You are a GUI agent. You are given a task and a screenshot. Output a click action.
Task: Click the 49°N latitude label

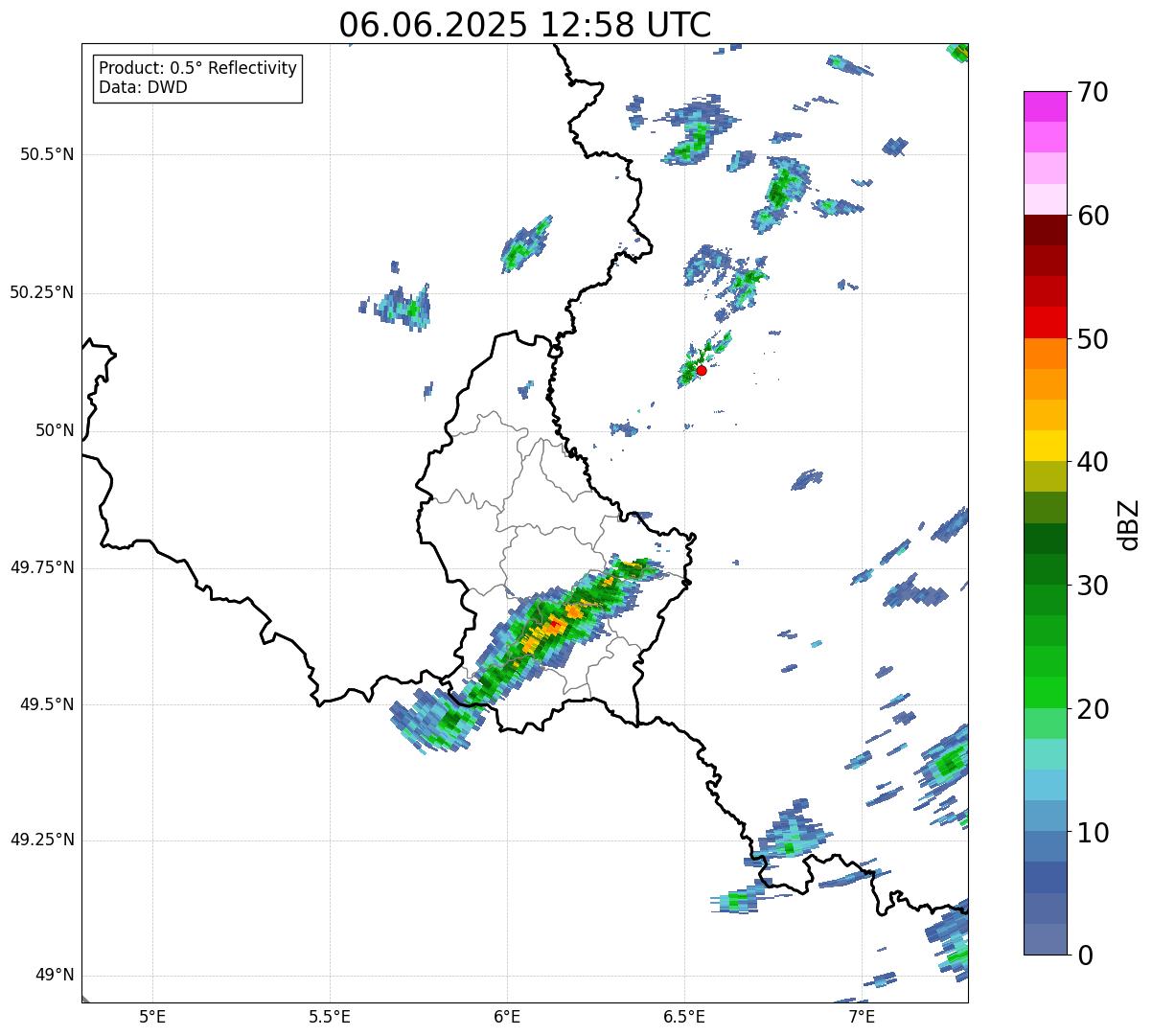point(55,976)
